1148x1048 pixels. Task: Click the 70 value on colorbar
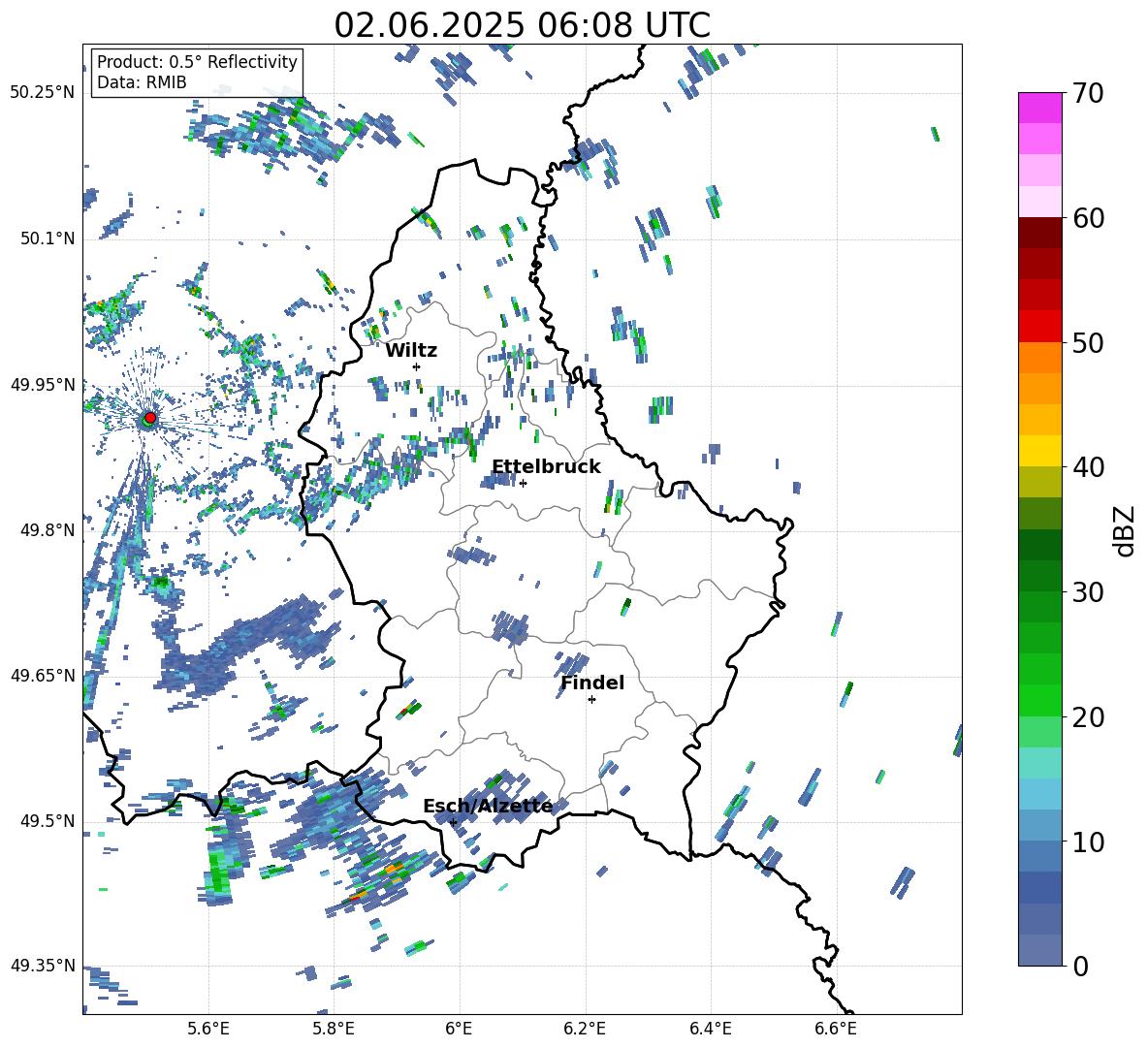(1087, 94)
